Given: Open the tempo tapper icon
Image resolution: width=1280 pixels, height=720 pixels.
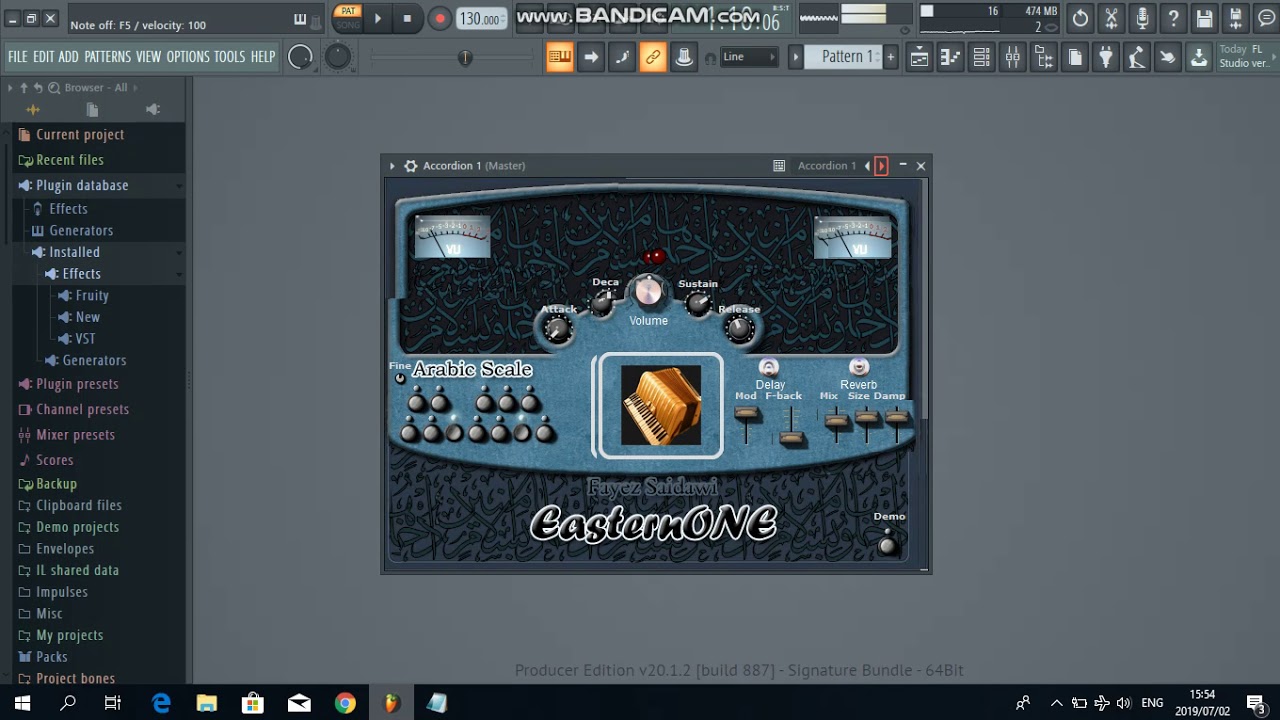Looking at the screenshot, I should (1136, 58).
